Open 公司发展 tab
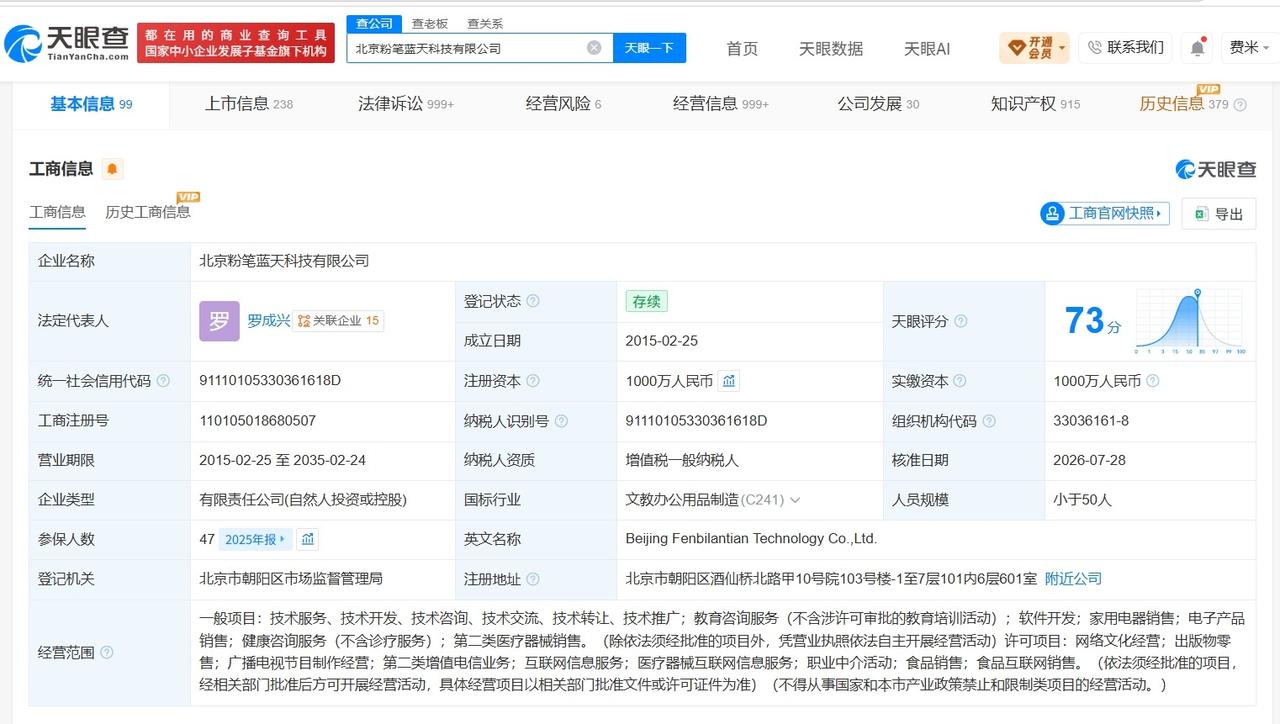This screenshot has height=724, width=1280. pyautogui.click(x=878, y=104)
